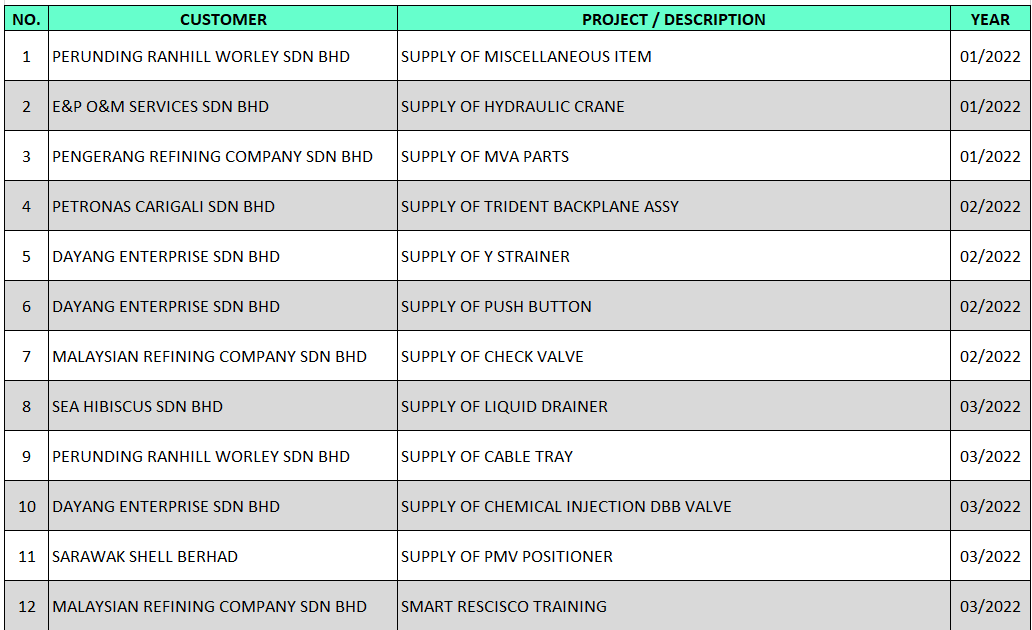Select the PROJECT / DESCRIPTION header cell
This screenshot has width=1032, height=630.
(673, 19)
